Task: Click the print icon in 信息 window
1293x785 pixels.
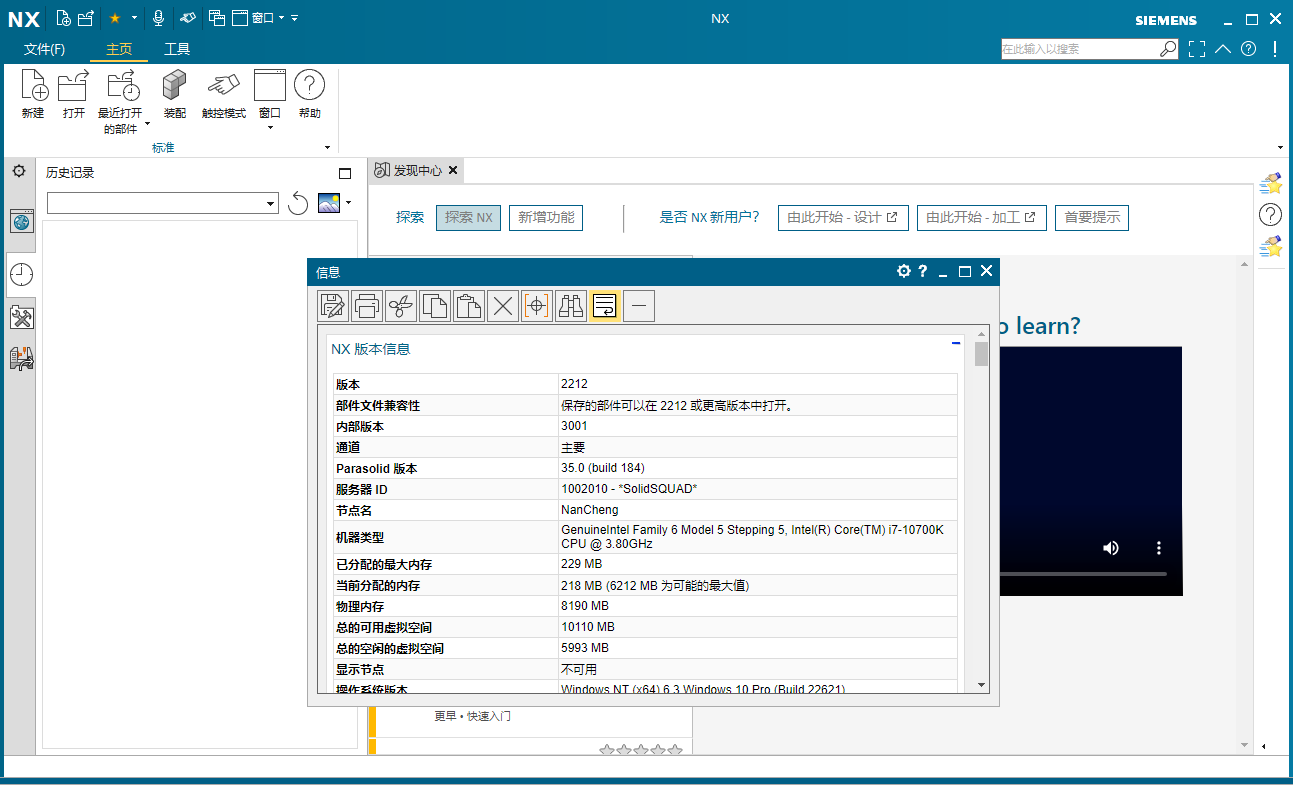Action: 367,306
